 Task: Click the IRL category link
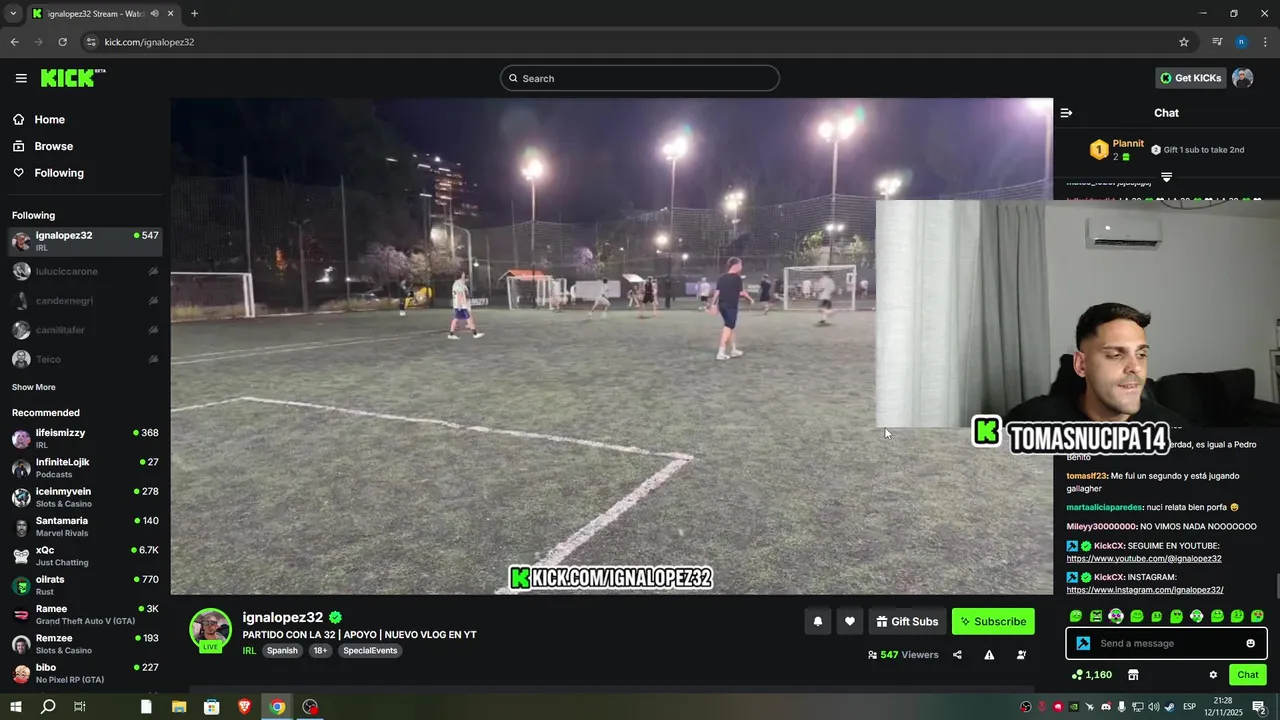(249, 651)
